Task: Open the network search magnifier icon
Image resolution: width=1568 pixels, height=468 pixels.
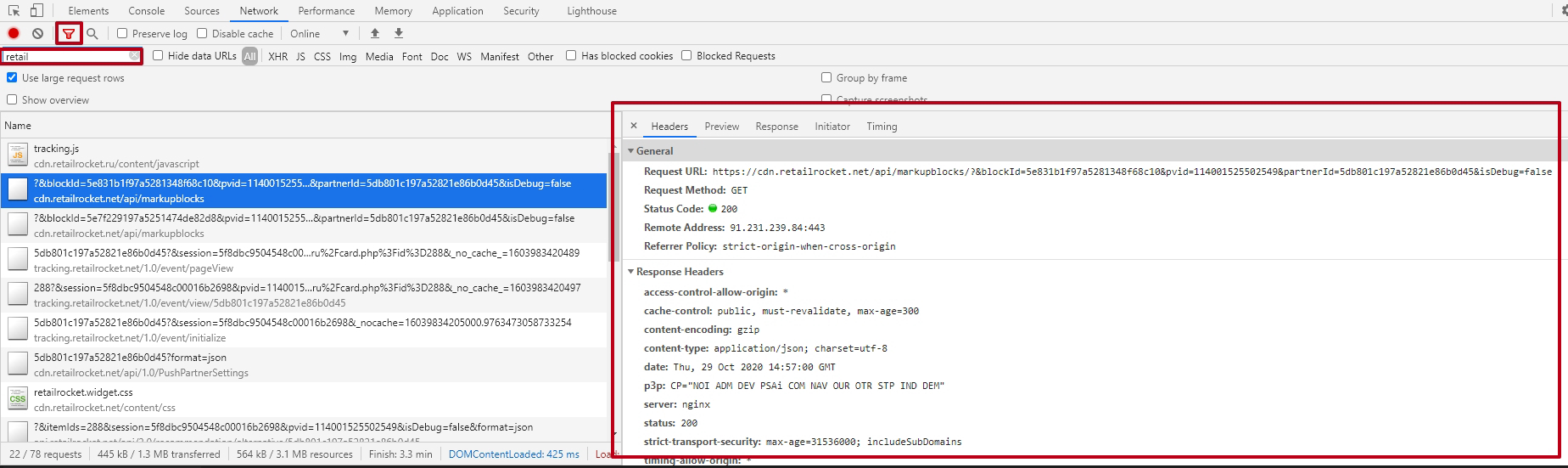Action: click(92, 33)
